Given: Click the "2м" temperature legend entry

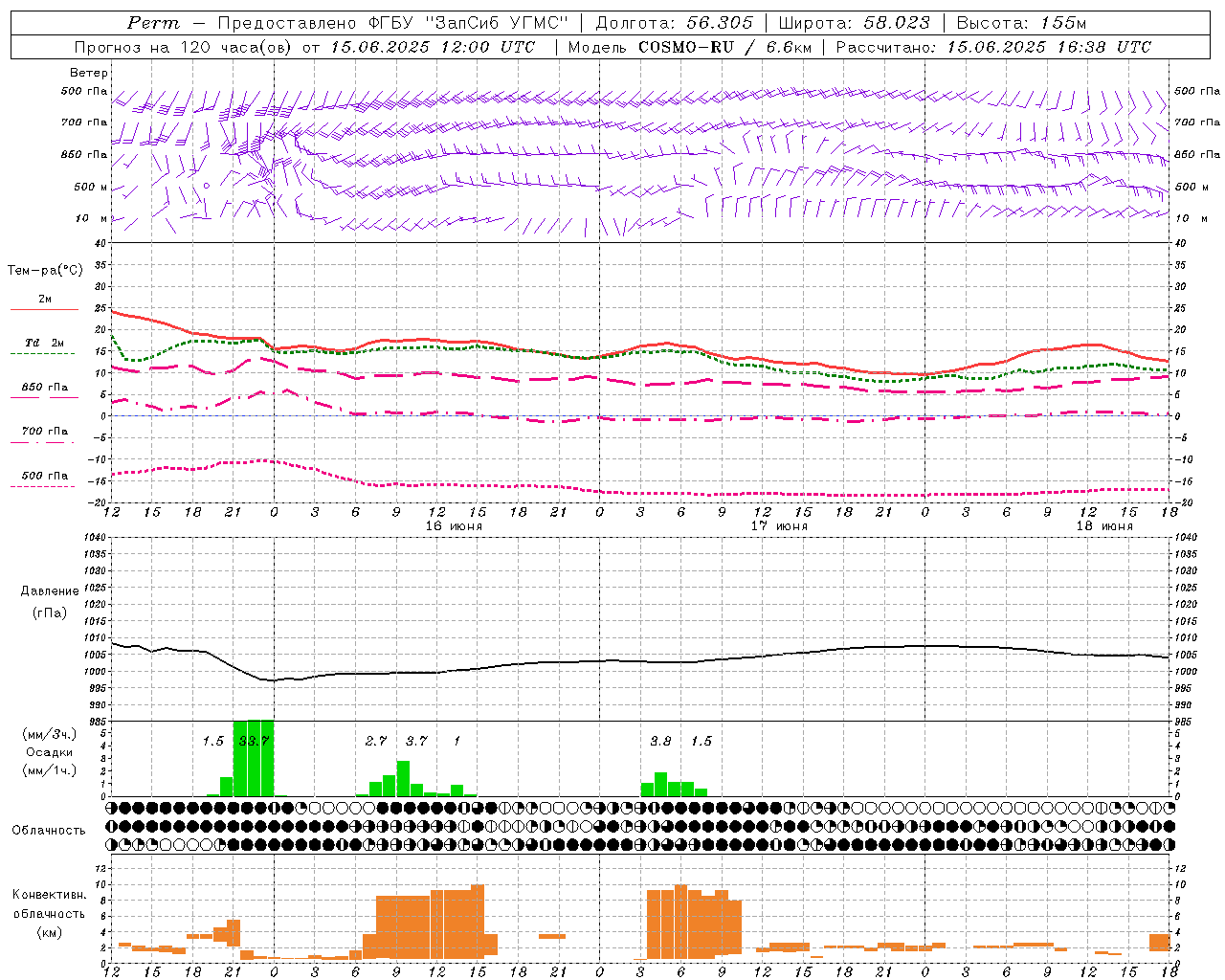Looking at the screenshot, I should pyautogui.click(x=45, y=300).
